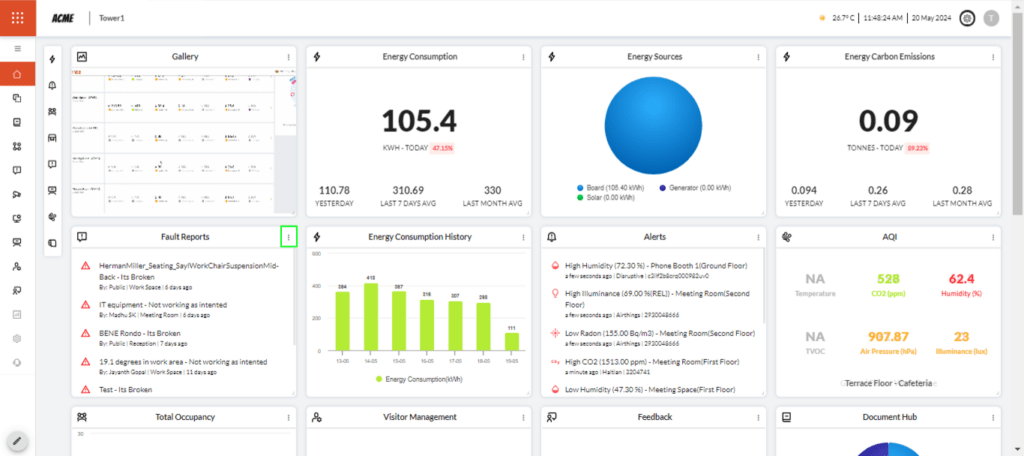1024x456 pixels.
Task: Click the pencil edit dashboard button
Action: click(17, 440)
